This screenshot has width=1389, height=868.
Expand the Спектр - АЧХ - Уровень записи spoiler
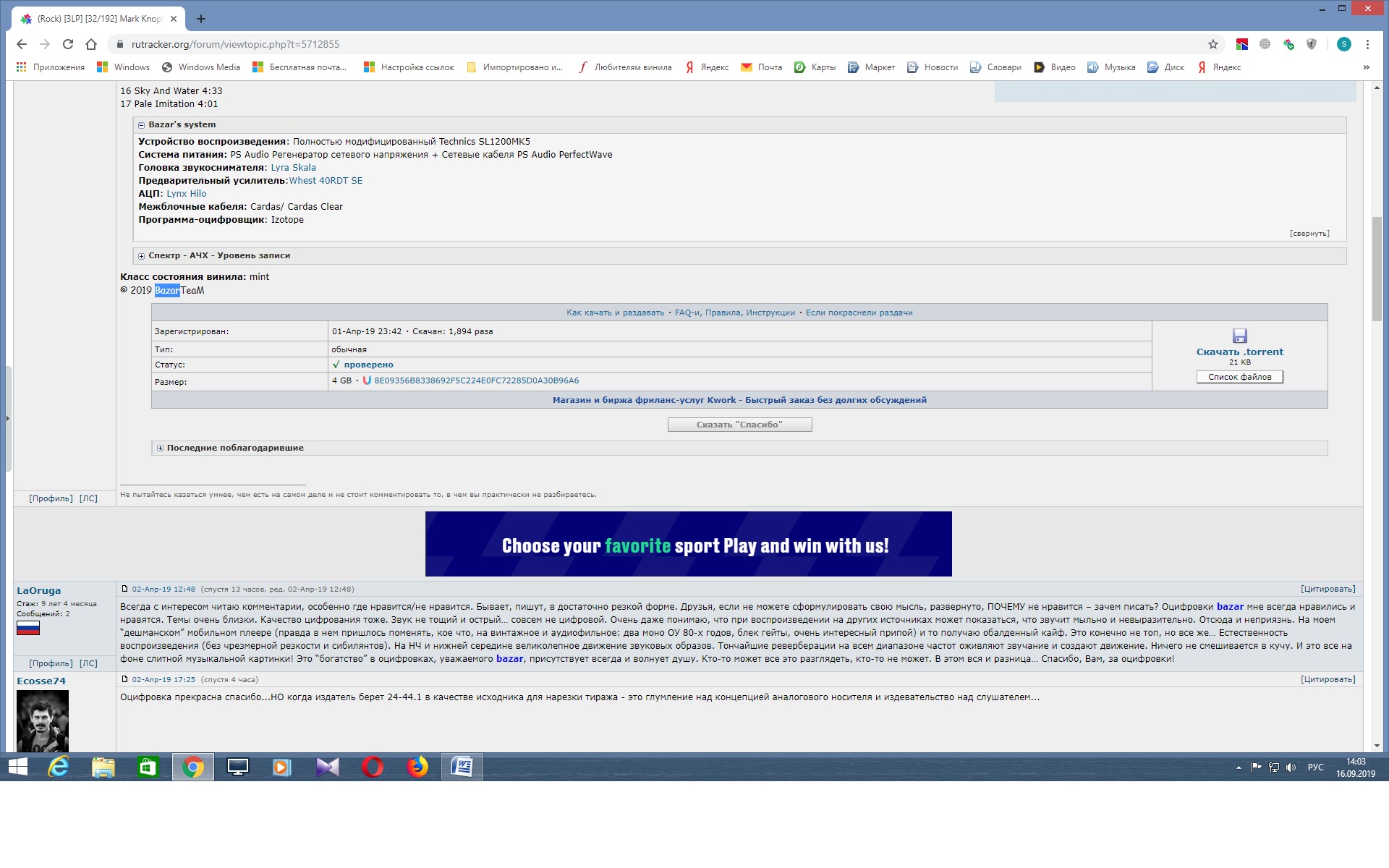point(142,256)
